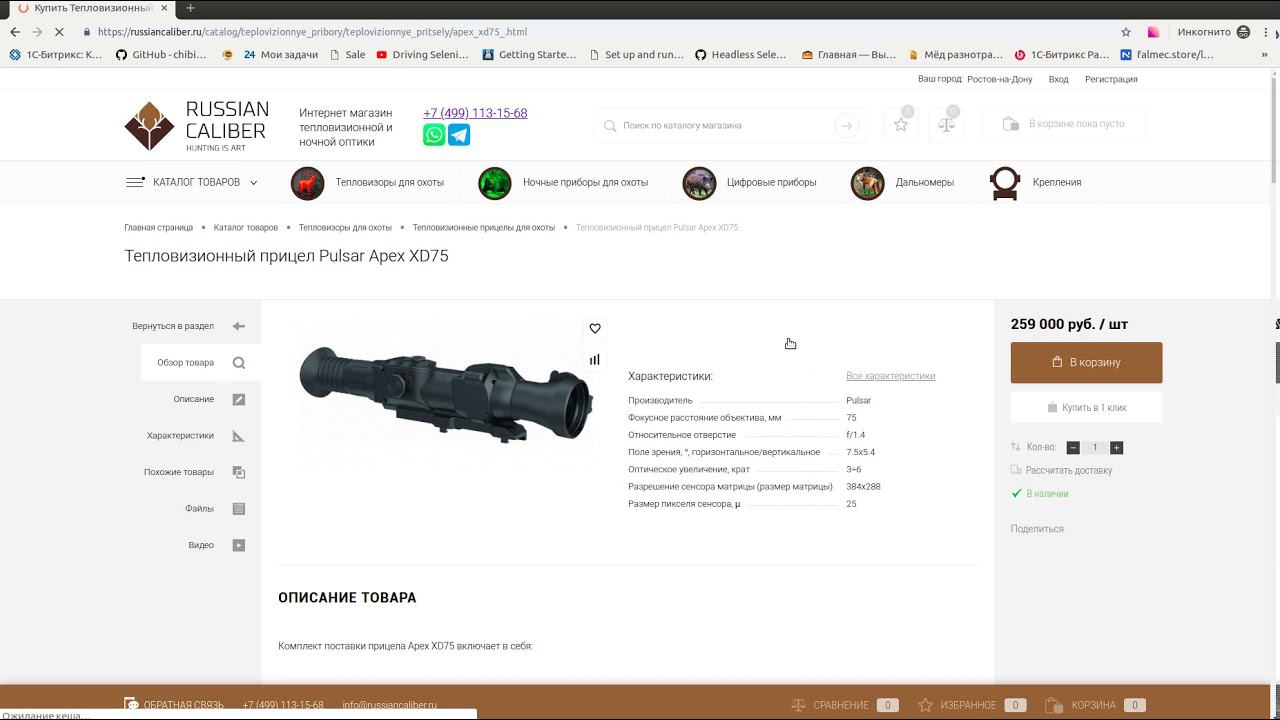
Task: Go to Тепловизионные прицелы для охоты breadcrumb
Action: pos(484,228)
